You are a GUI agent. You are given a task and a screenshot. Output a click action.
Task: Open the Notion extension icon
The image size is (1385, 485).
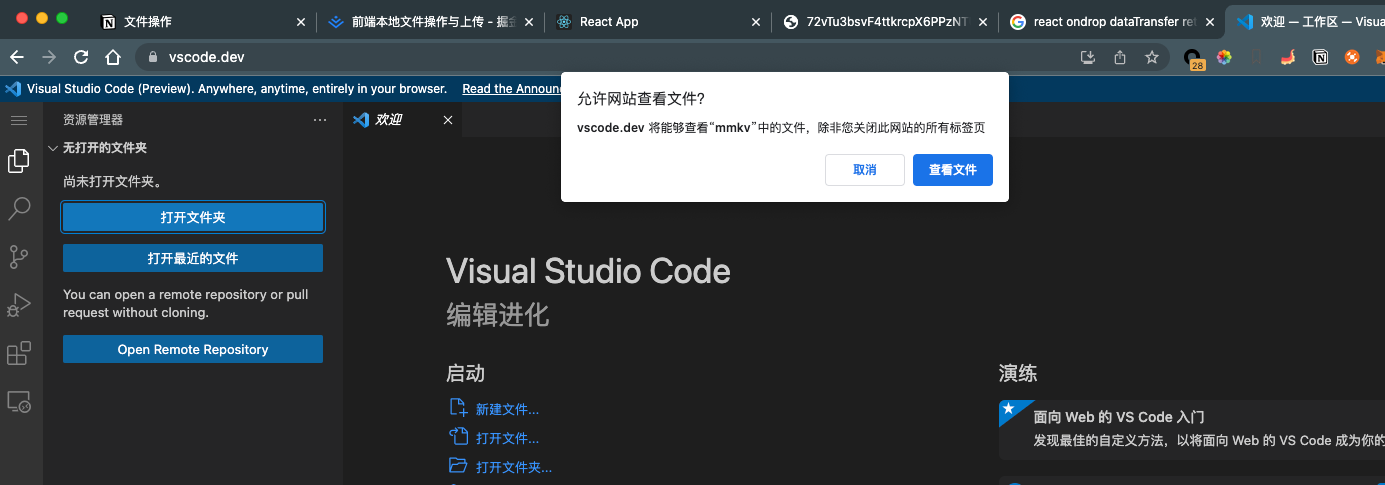click(x=1321, y=57)
